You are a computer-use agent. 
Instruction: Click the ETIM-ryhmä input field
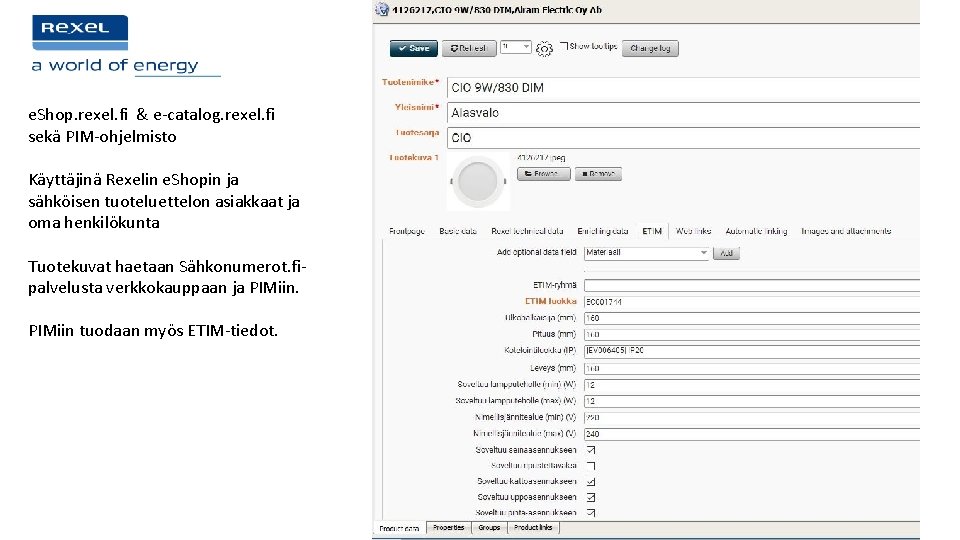coord(752,285)
